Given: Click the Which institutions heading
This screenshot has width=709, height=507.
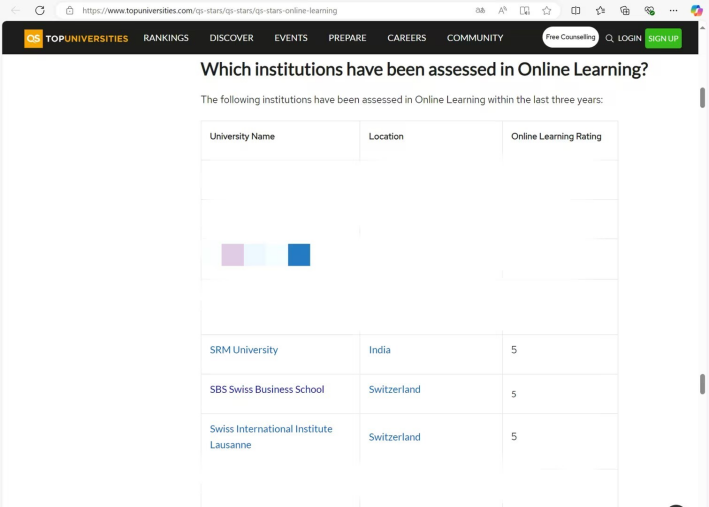Looking at the screenshot, I should [424, 69].
